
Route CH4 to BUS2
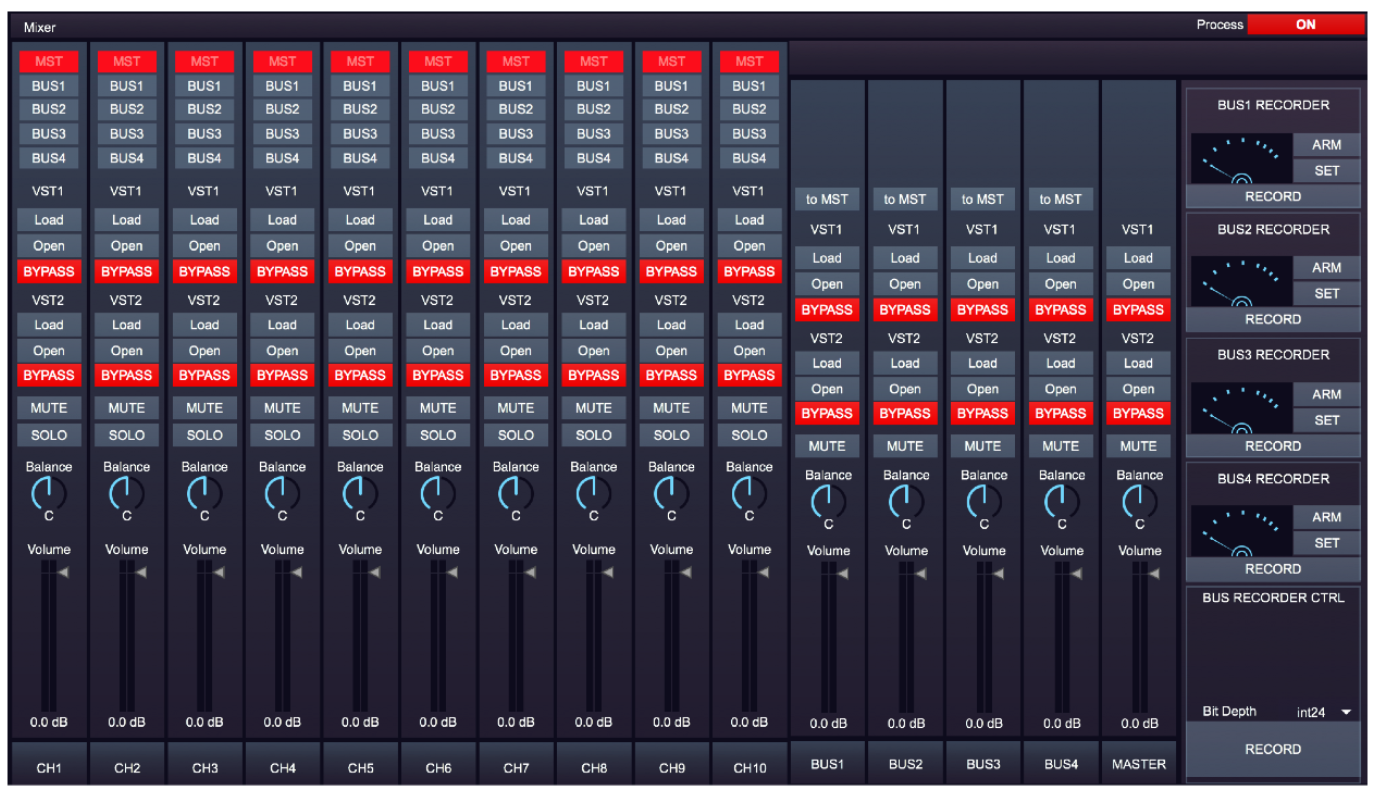282,109
